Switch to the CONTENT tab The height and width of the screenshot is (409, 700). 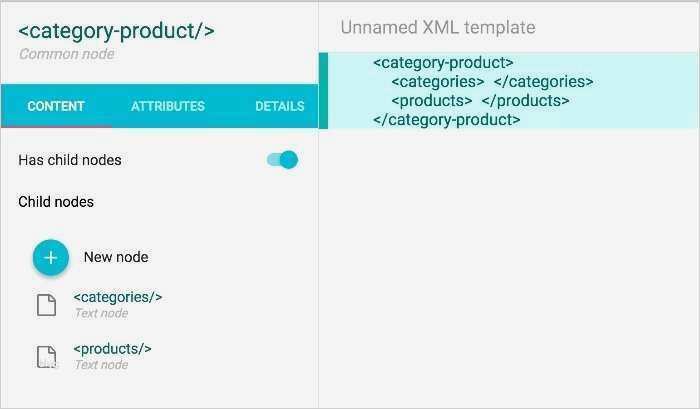pyautogui.click(x=56, y=106)
